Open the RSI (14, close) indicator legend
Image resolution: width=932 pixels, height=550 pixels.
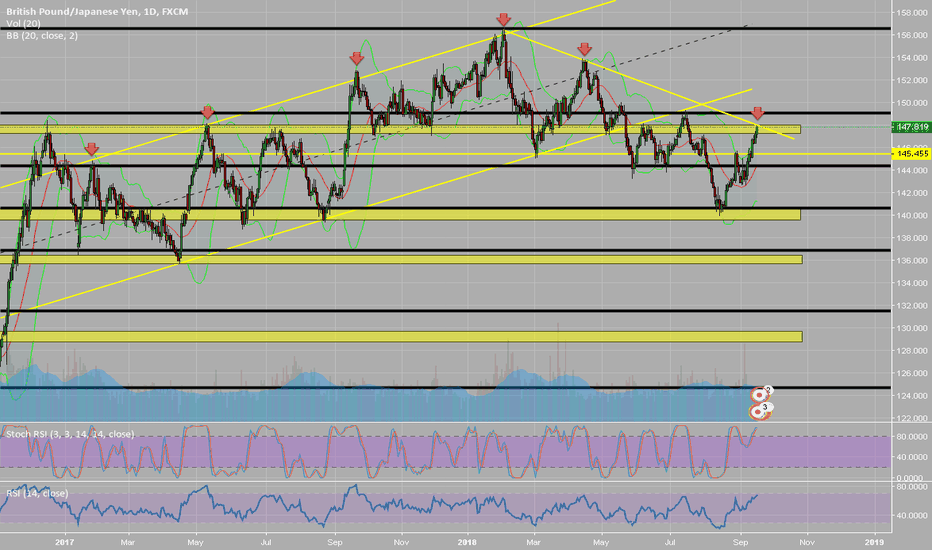(37, 494)
